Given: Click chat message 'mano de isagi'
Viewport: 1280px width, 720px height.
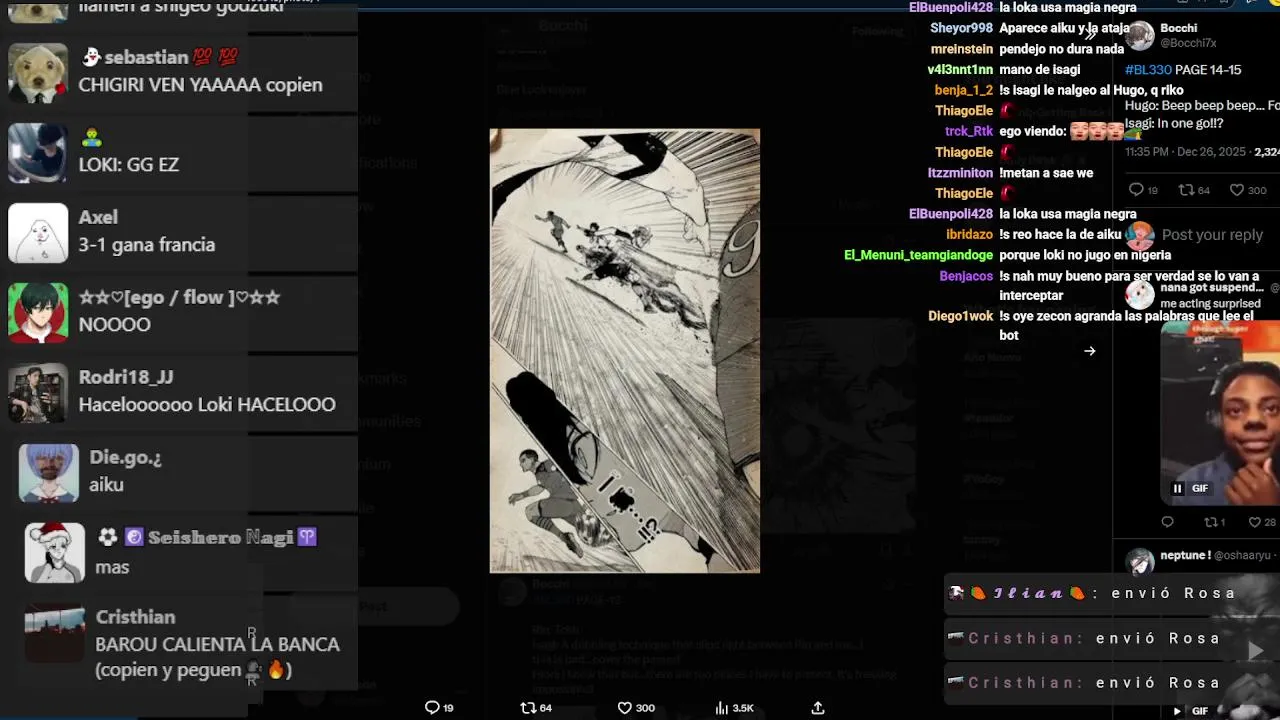Looking at the screenshot, I should [x=1040, y=70].
